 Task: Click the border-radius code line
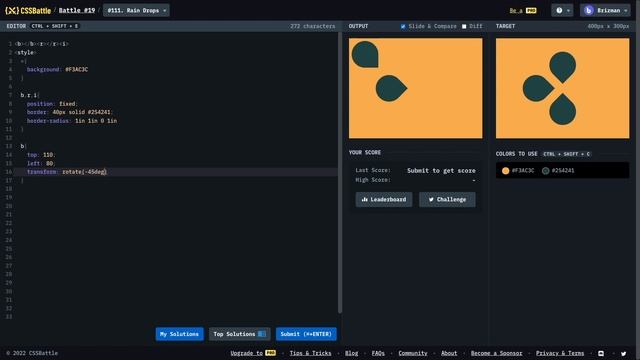[72, 121]
